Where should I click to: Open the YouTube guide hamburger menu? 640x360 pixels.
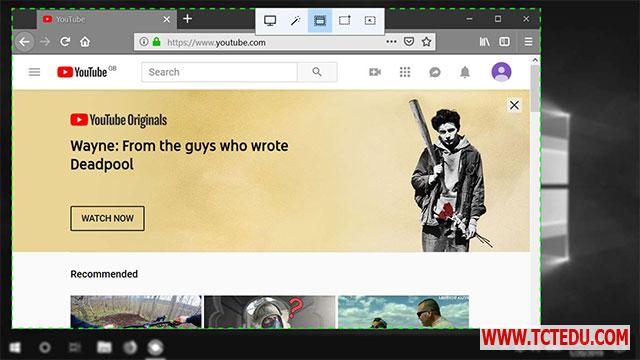click(x=34, y=72)
